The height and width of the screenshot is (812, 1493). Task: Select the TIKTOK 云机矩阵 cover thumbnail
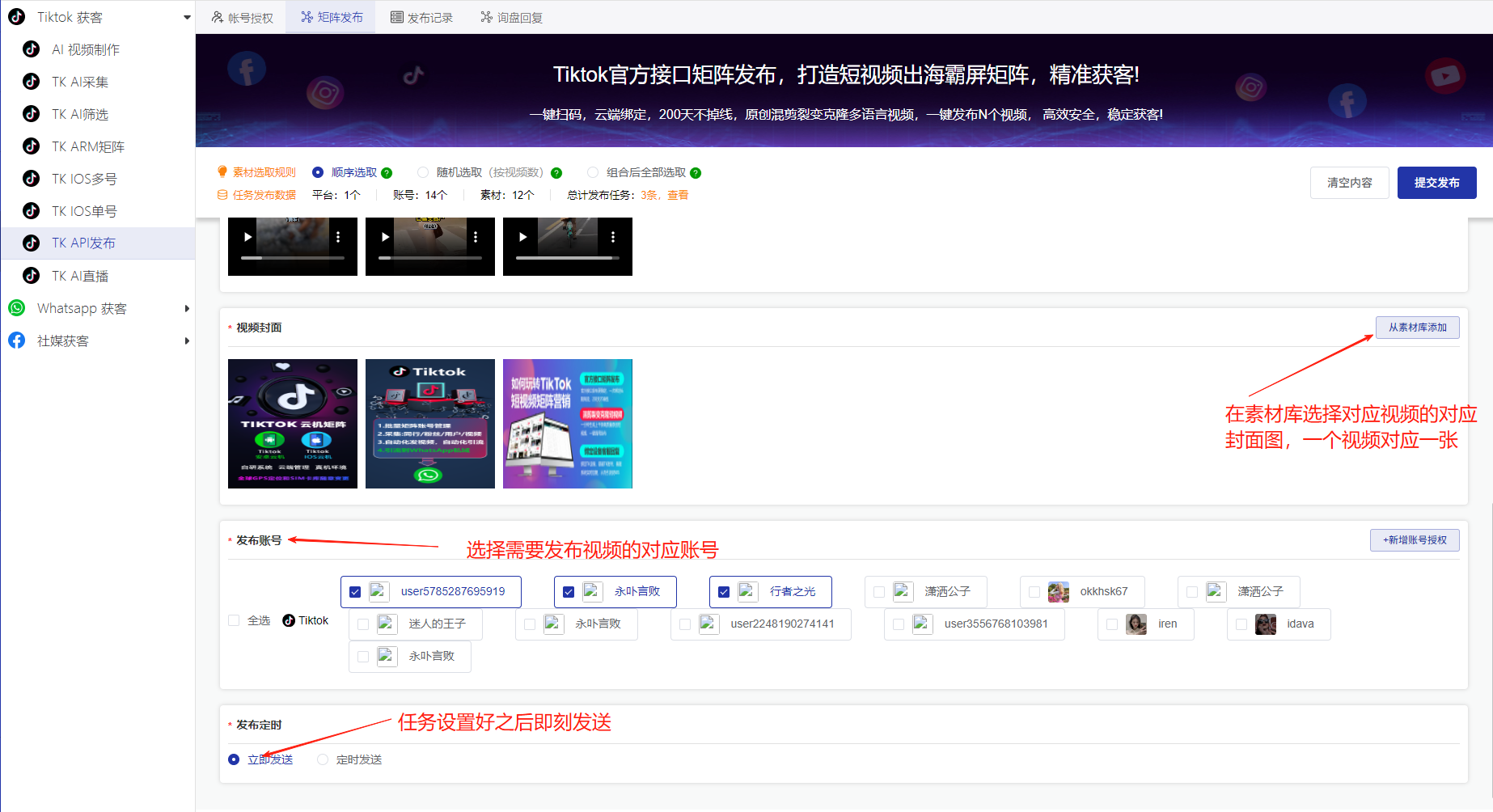[292, 423]
